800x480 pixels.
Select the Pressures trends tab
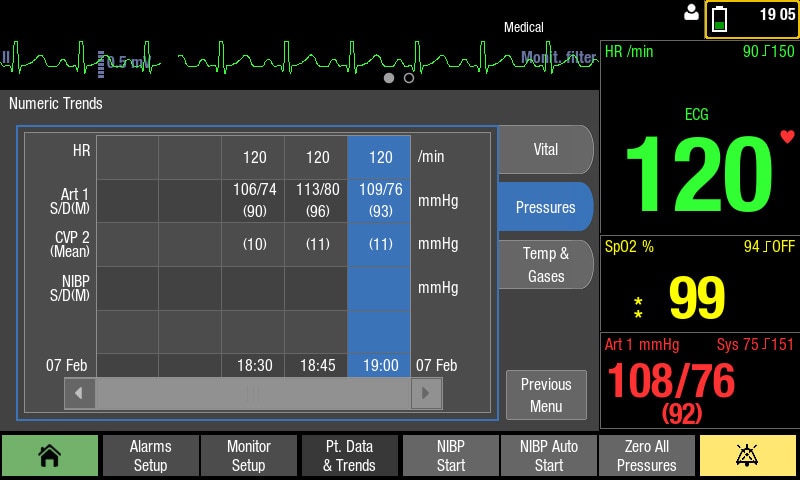(545, 207)
